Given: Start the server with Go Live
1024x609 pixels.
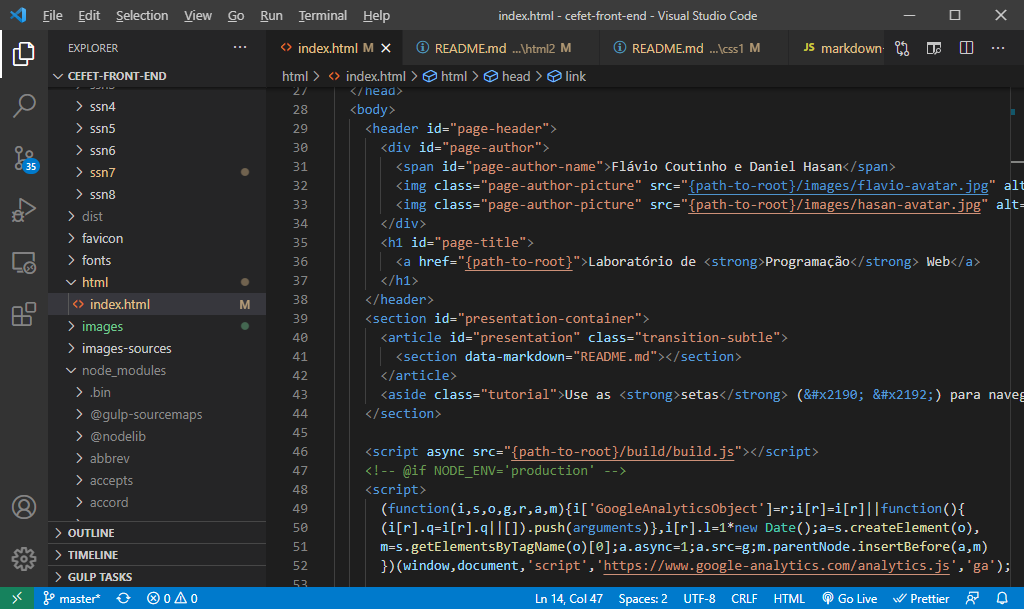Looking at the screenshot, I should pos(849,597).
